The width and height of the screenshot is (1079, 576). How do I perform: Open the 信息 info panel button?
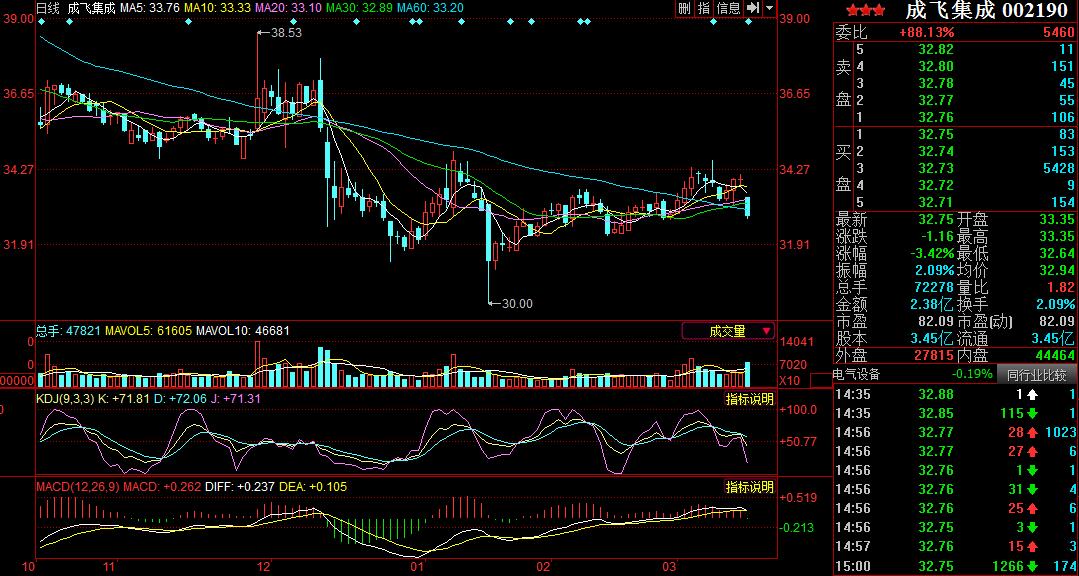729,8
